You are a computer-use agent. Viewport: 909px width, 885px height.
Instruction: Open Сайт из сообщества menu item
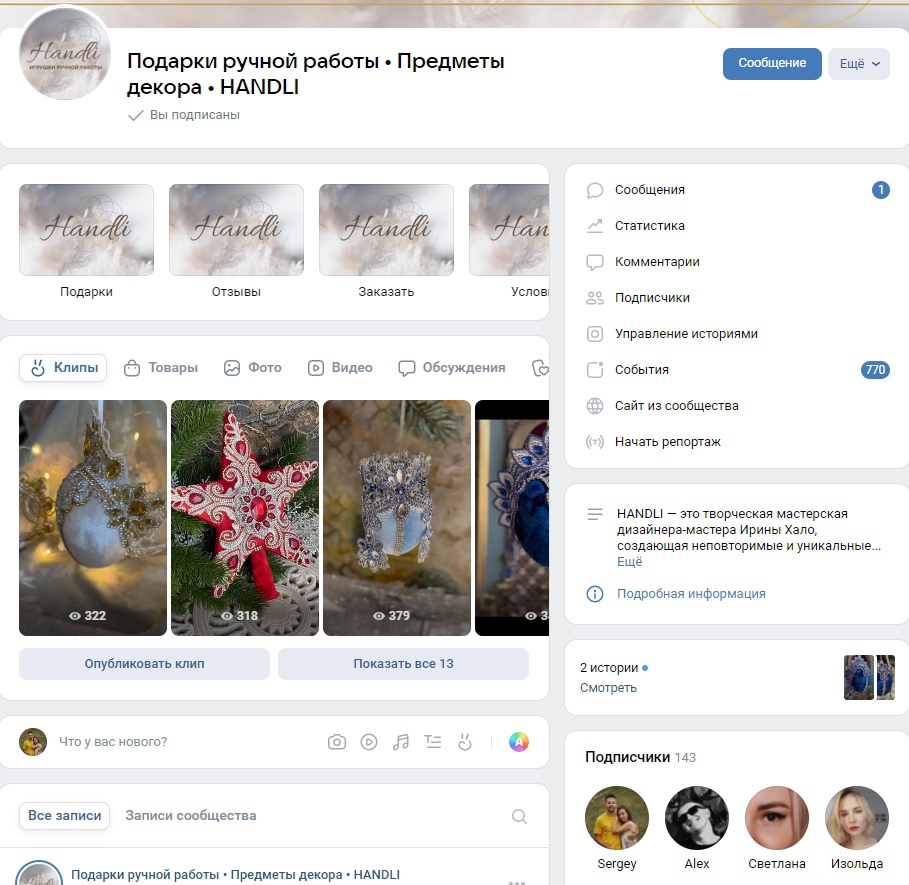(737, 406)
